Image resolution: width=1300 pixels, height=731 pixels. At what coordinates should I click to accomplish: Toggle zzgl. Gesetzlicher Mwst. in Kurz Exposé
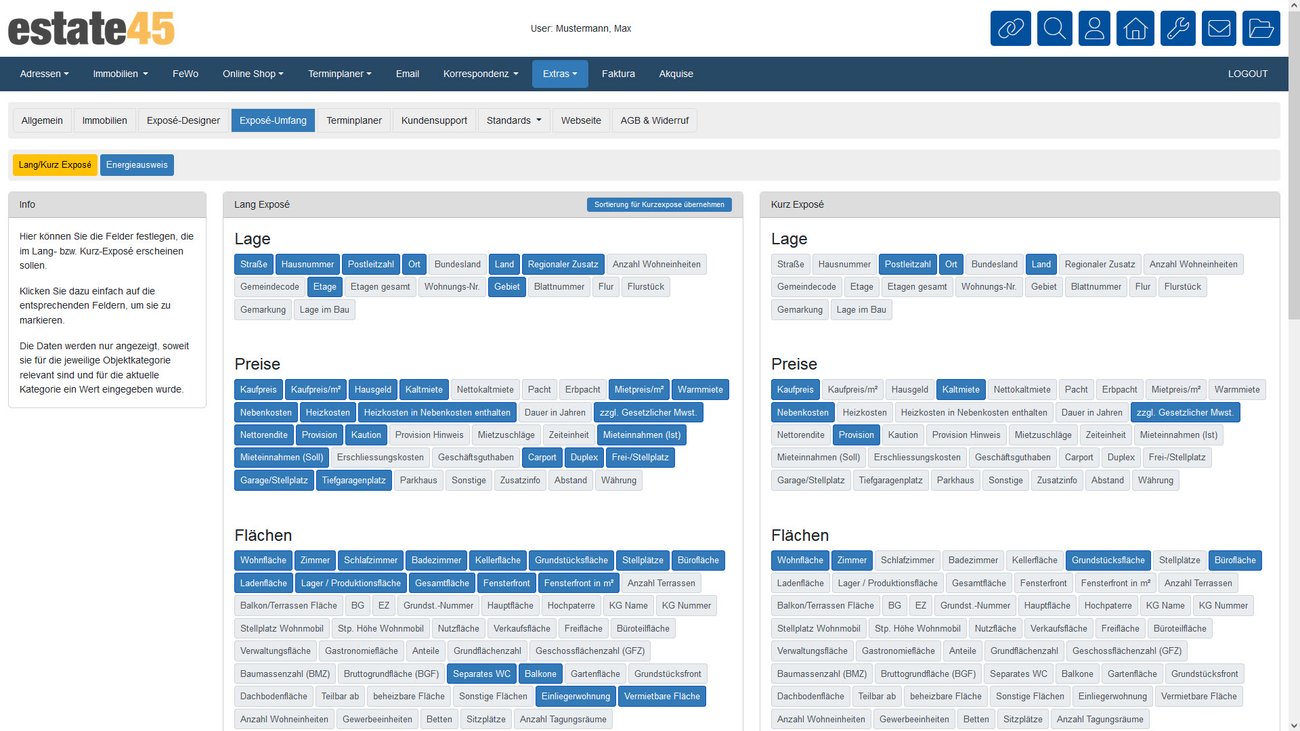point(1185,412)
